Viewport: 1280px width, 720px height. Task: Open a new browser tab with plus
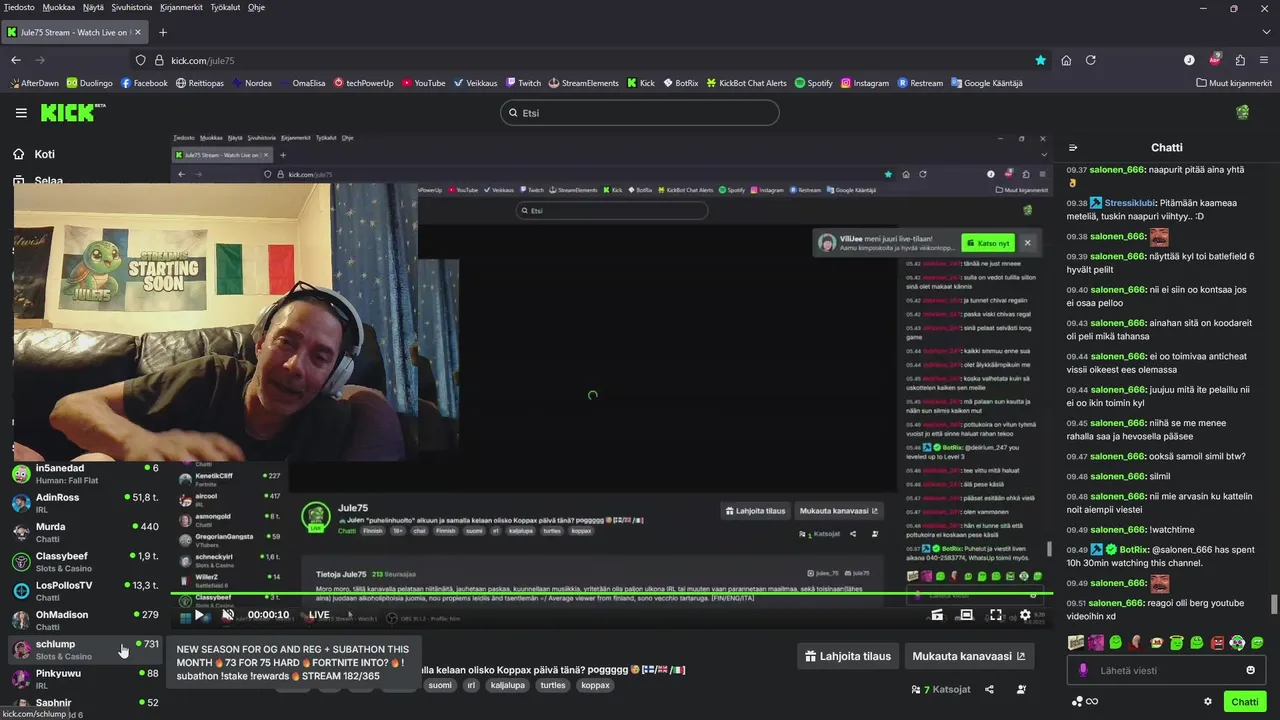click(163, 32)
